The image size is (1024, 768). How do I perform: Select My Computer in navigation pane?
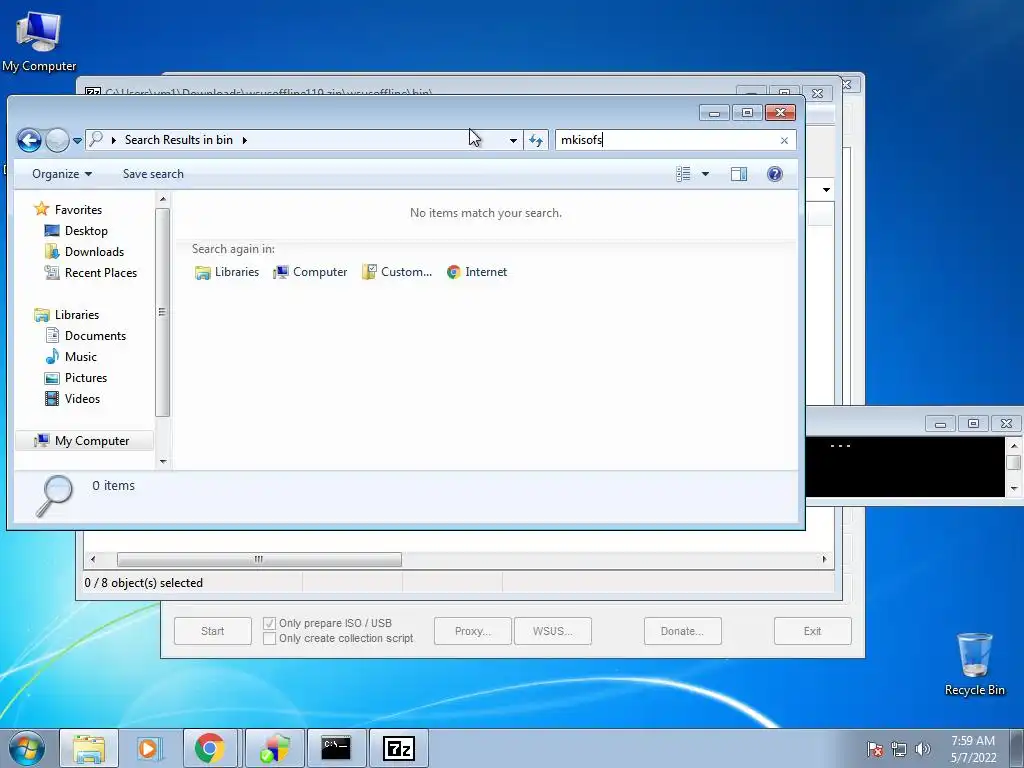tap(84, 441)
